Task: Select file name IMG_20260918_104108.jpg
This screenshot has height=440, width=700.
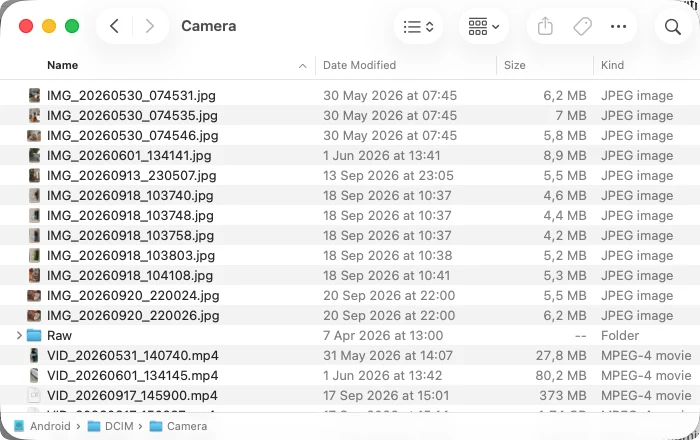Action: coord(130,276)
